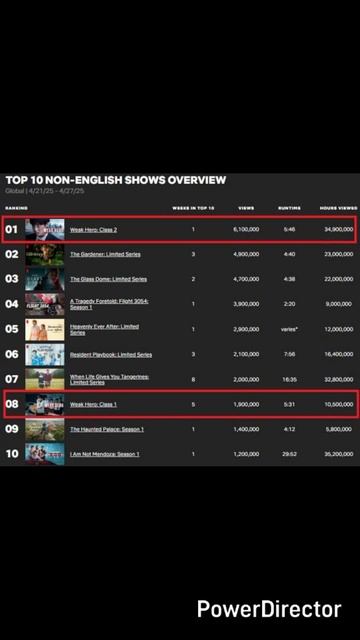Open Resident Playbook: Limited Series link
The height and width of the screenshot is (640, 360).
[111, 355]
